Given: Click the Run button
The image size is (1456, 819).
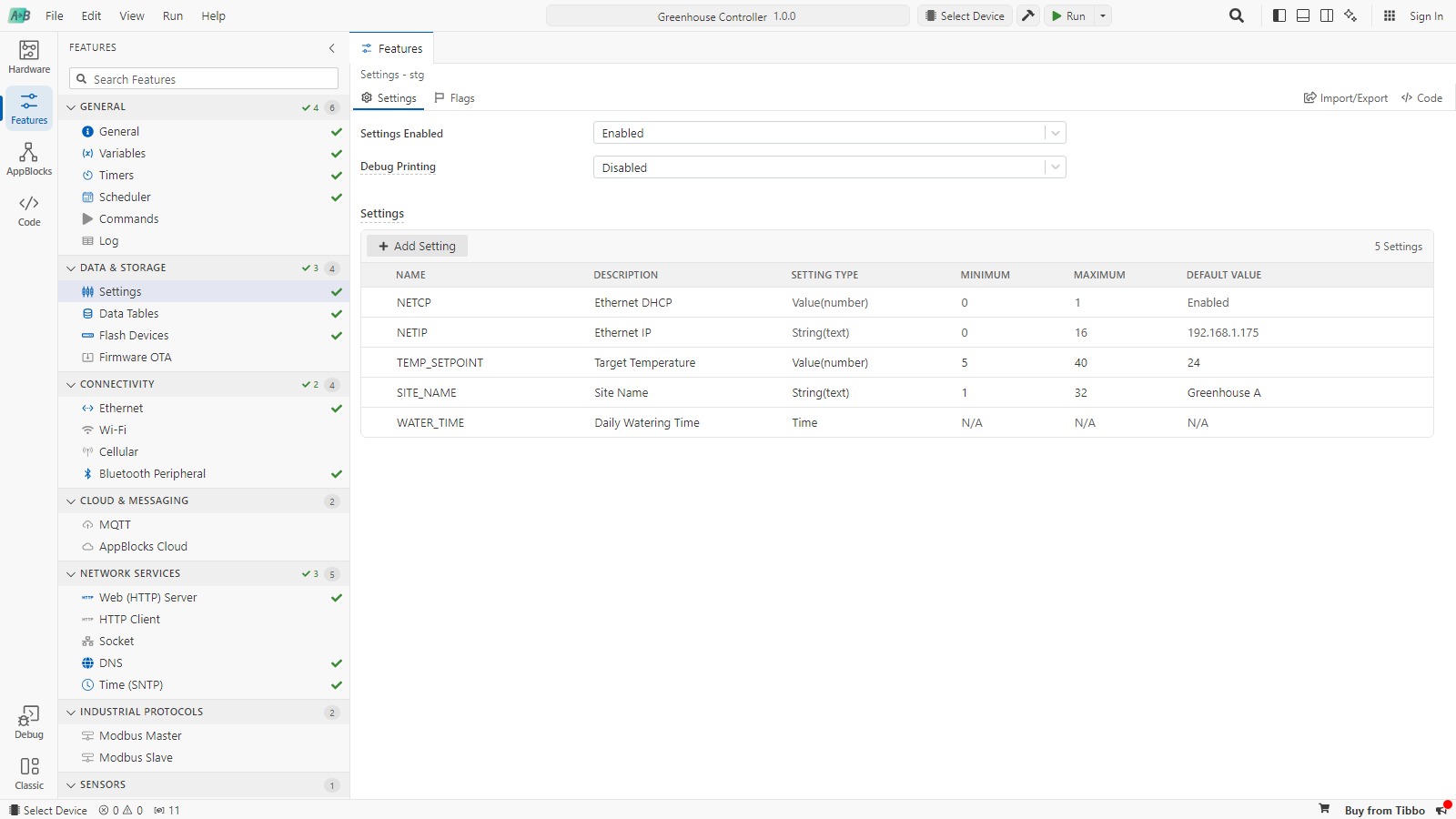Looking at the screenshot, I should click(x=1068, y=15).
